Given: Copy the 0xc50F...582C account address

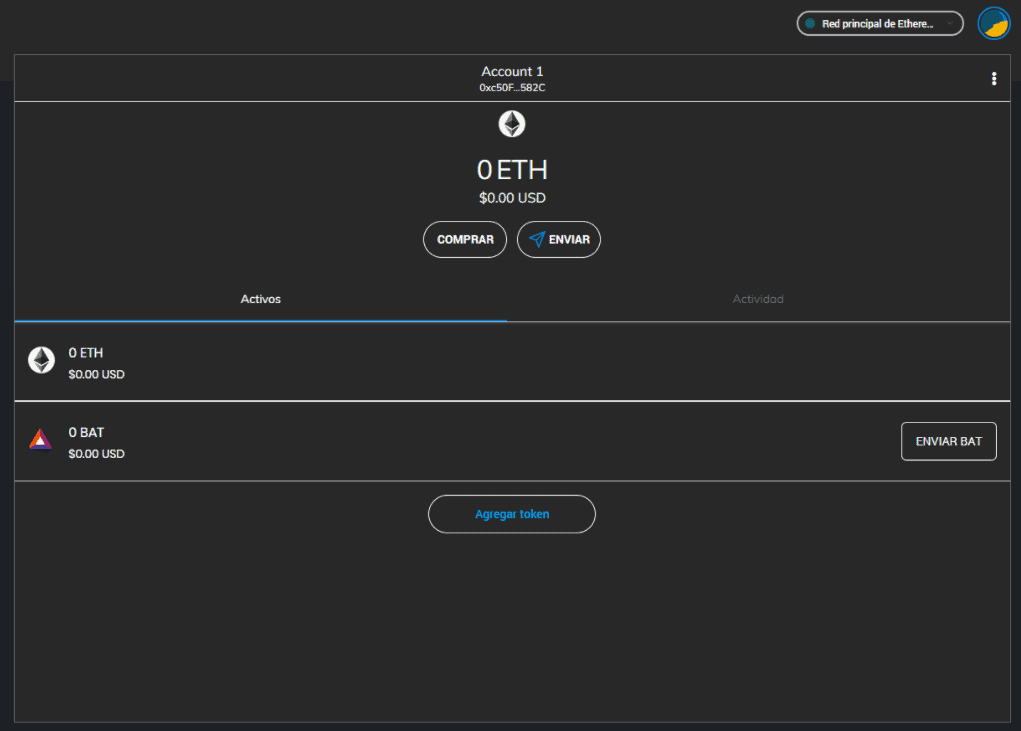Looking at the screenshot, I should pos(512,88).
